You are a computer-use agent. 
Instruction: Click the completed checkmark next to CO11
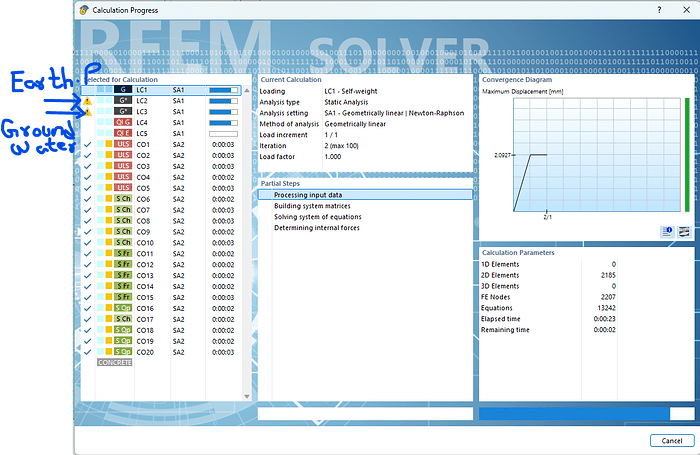coord(88,254)
